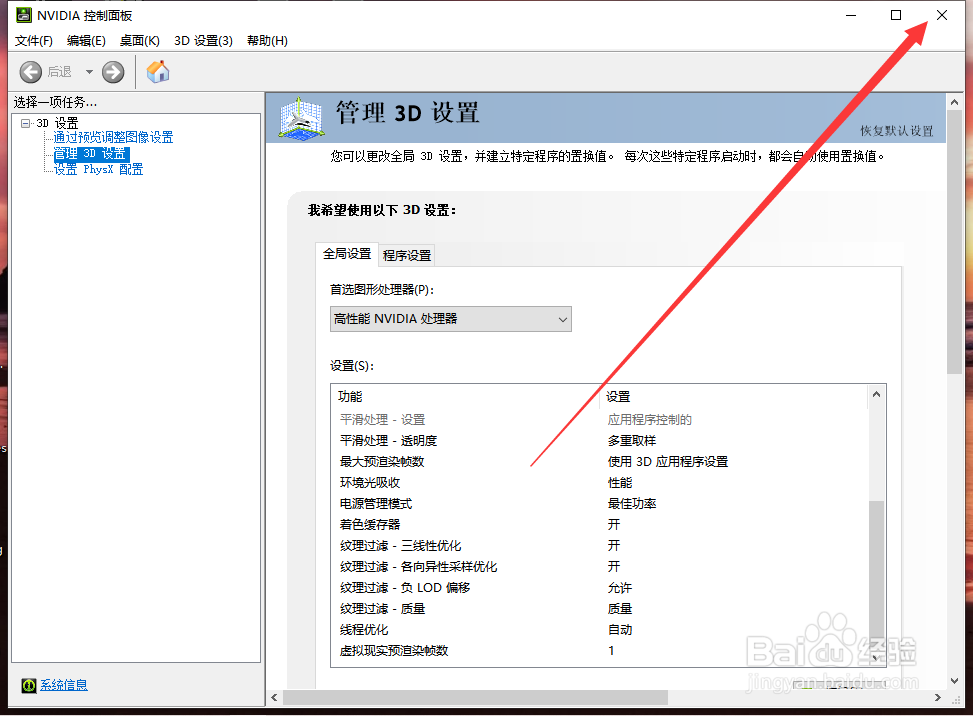Image resolution: width=973 pixels, height=716 pixels.
Task: Click the Back arrow toolbar icon
Action: (x=30, y=72)
